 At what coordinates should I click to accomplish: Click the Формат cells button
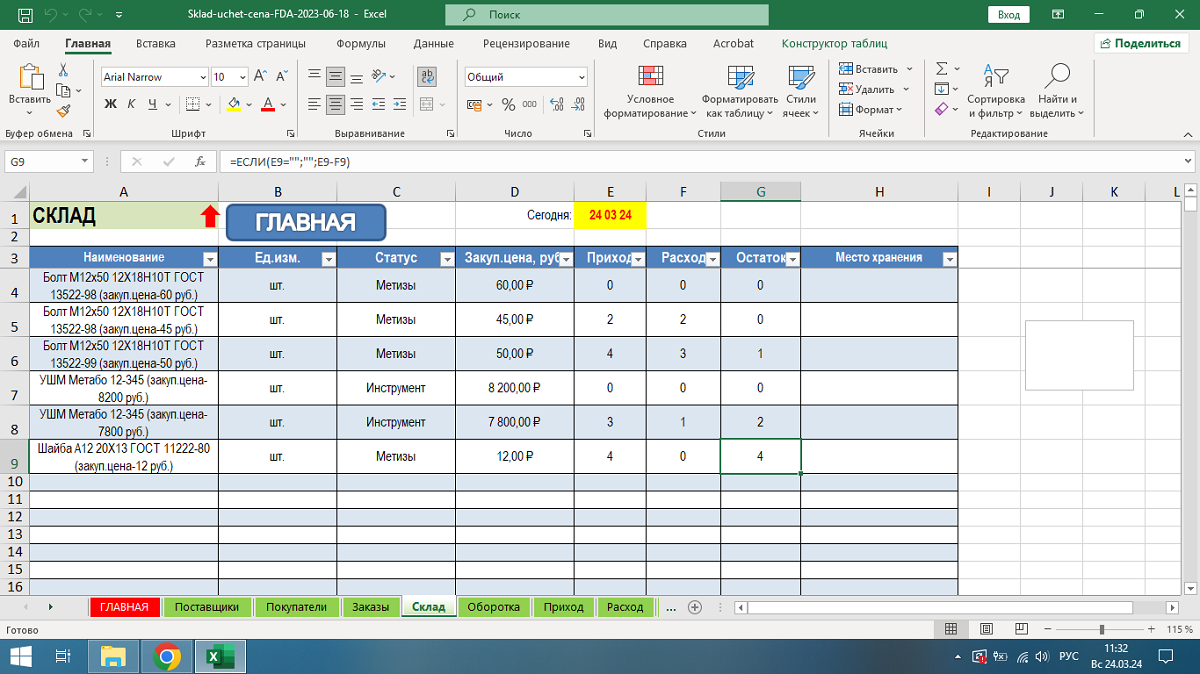(869, 110)
